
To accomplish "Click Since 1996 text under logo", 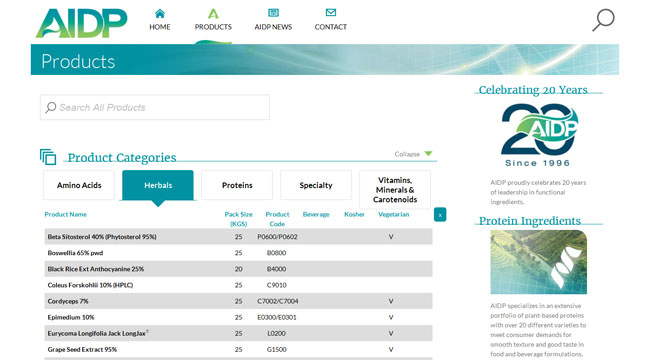I will click(x=537, y=163).
